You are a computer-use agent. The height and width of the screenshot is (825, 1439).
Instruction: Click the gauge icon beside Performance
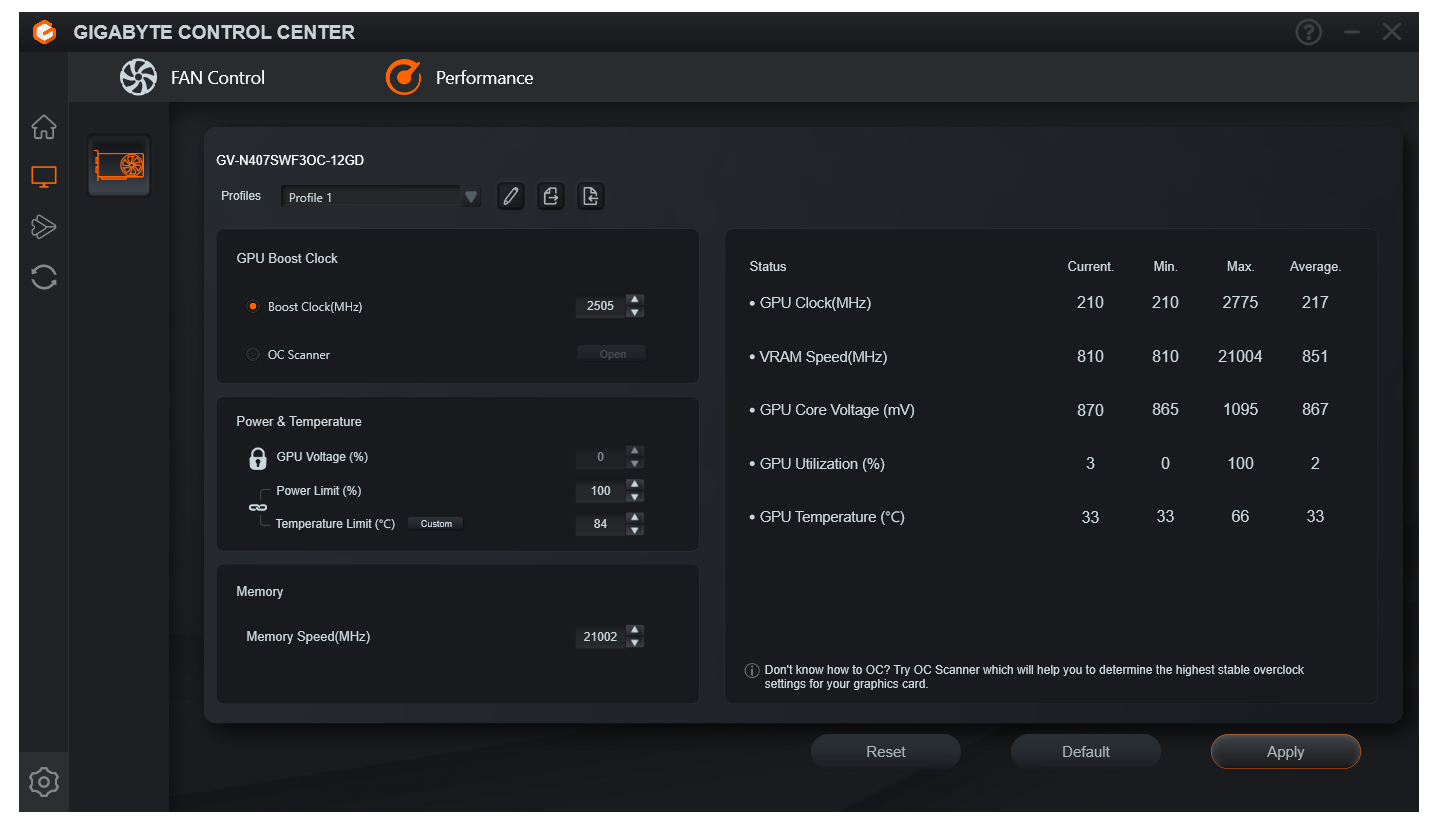(403, 77)
